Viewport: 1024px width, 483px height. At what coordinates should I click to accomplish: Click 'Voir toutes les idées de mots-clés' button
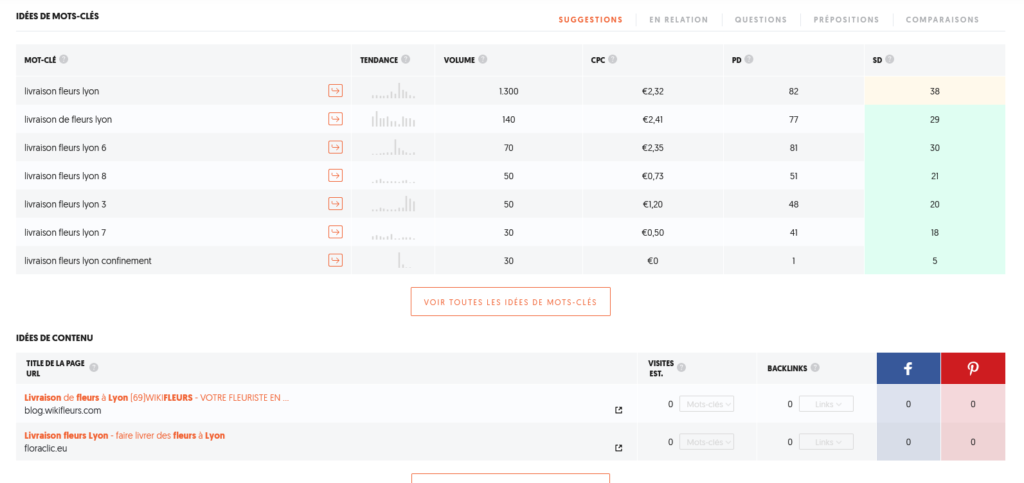point(511,302)
